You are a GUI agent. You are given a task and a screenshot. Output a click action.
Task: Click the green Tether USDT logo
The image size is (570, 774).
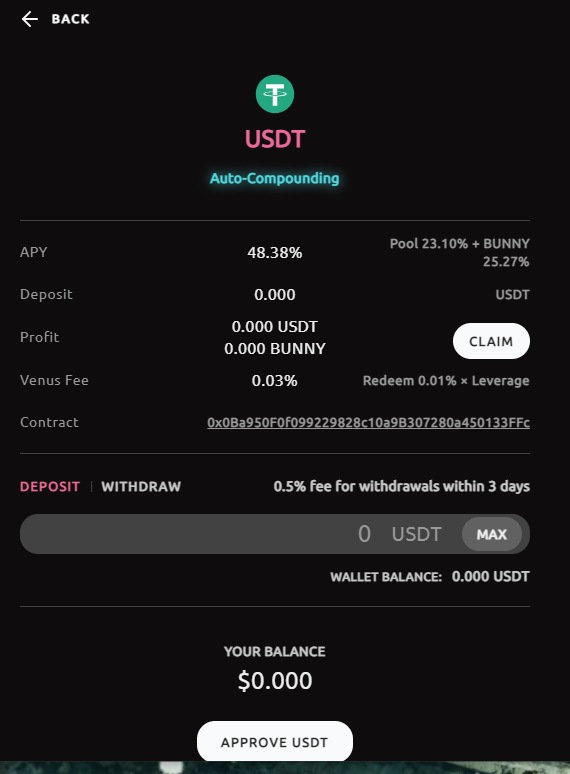pos(275,94)
